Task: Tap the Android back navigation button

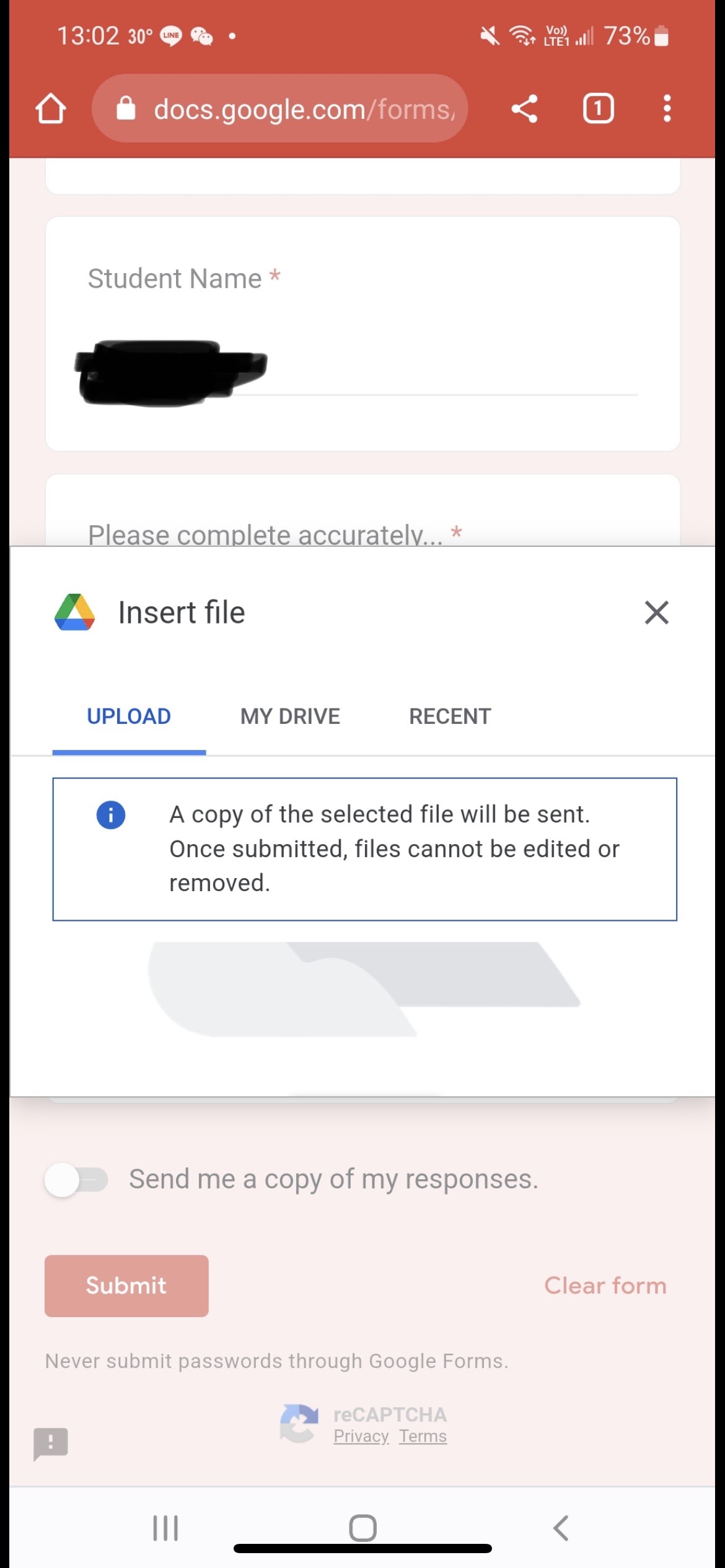Action: pos(560,1528)
